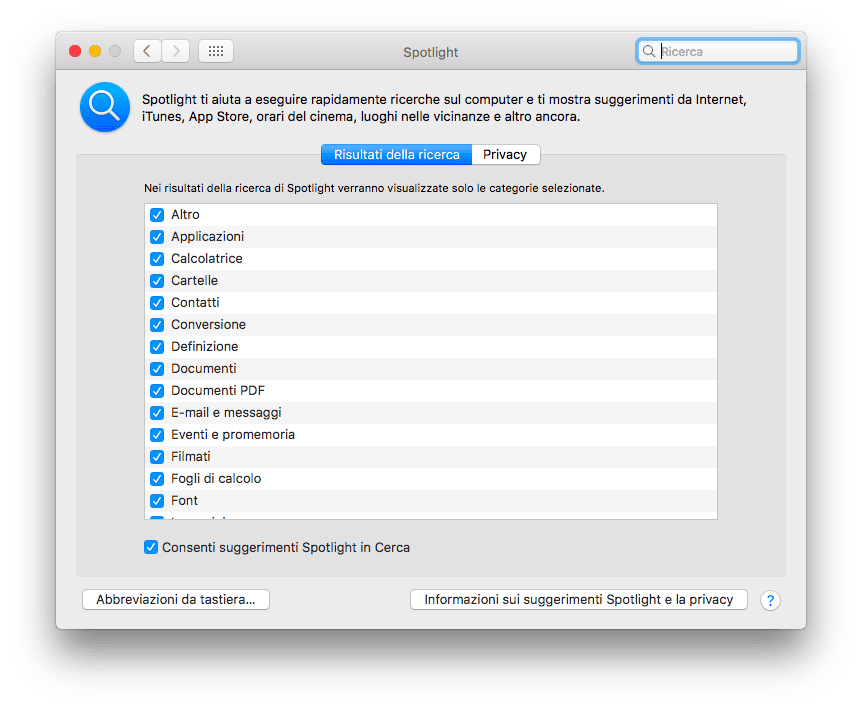
Task: Open Informazioni sui suggerimenti Spotlight e privacy
Action: coord(578,600)
